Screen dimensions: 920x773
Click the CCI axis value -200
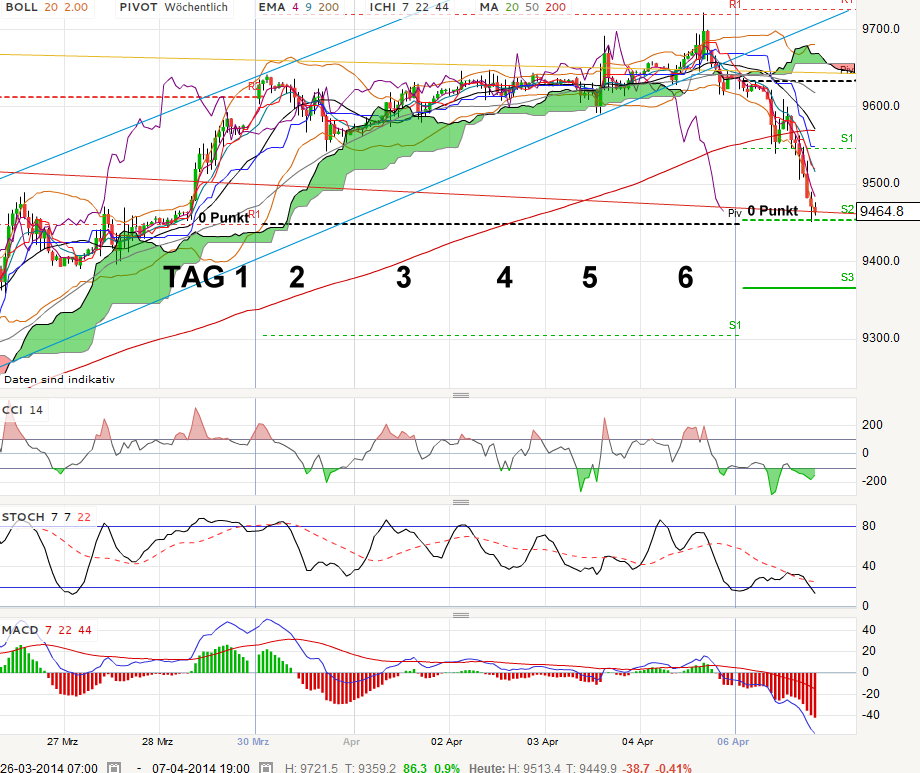pyautogui.click(x=874, y=481)
